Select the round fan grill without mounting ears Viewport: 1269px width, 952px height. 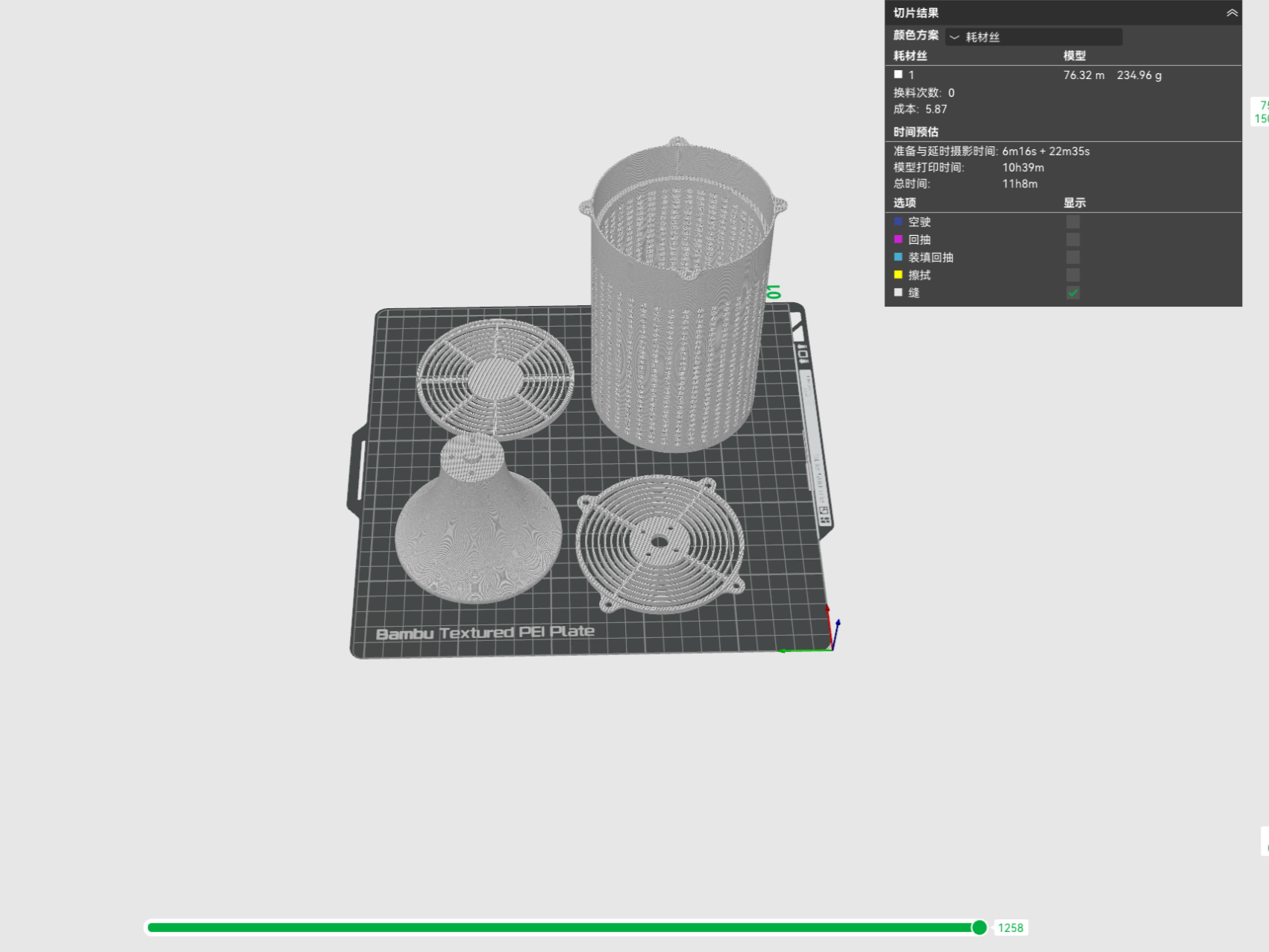[x=495, y=379]
